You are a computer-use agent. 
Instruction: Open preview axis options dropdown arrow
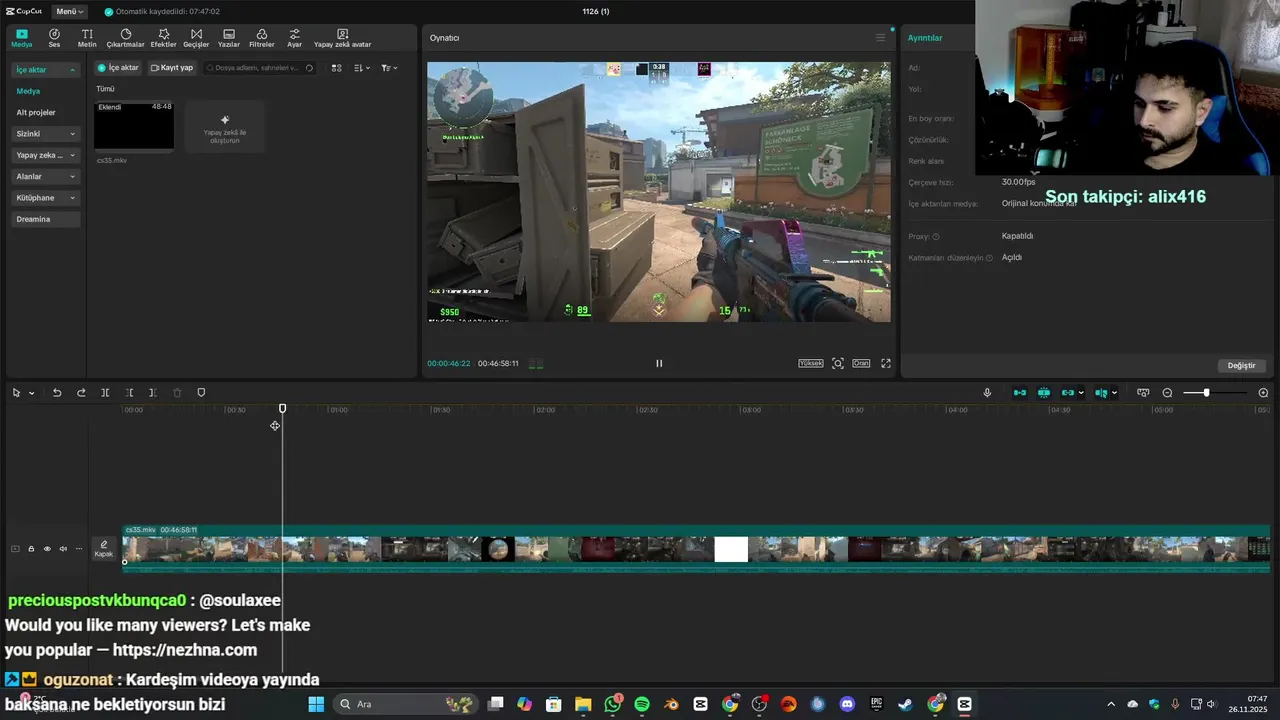pyautogui.click(x=1114, y=393)
